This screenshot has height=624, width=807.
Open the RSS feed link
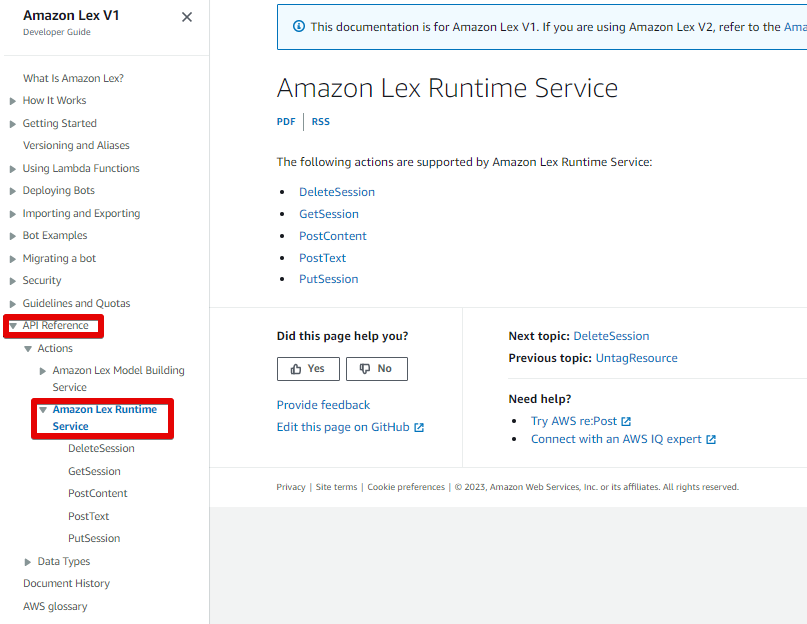320,122
